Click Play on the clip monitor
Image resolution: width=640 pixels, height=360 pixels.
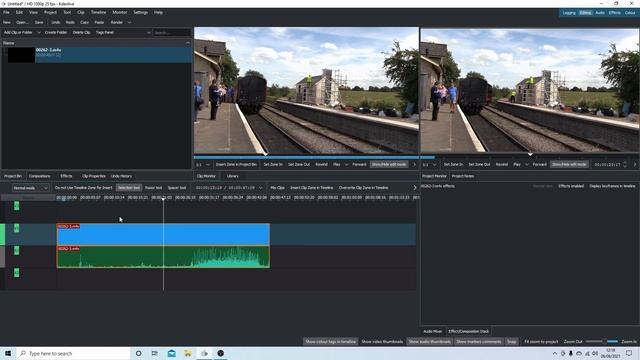tap(336, 164)
